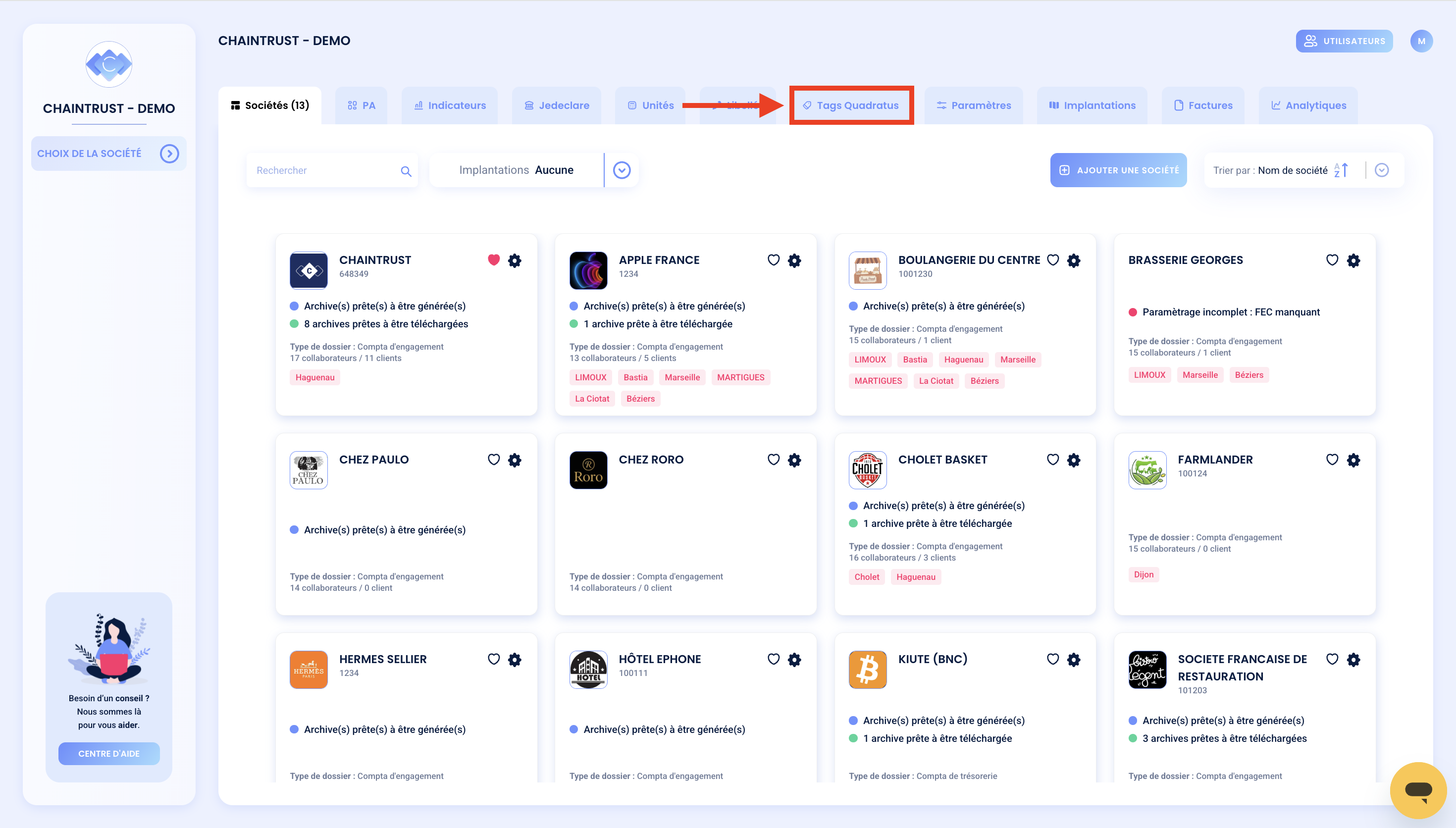Open settings gear for HÔTEL EPHONE
The height and width of the screenshot is (828, 1456).
(794, 660)
